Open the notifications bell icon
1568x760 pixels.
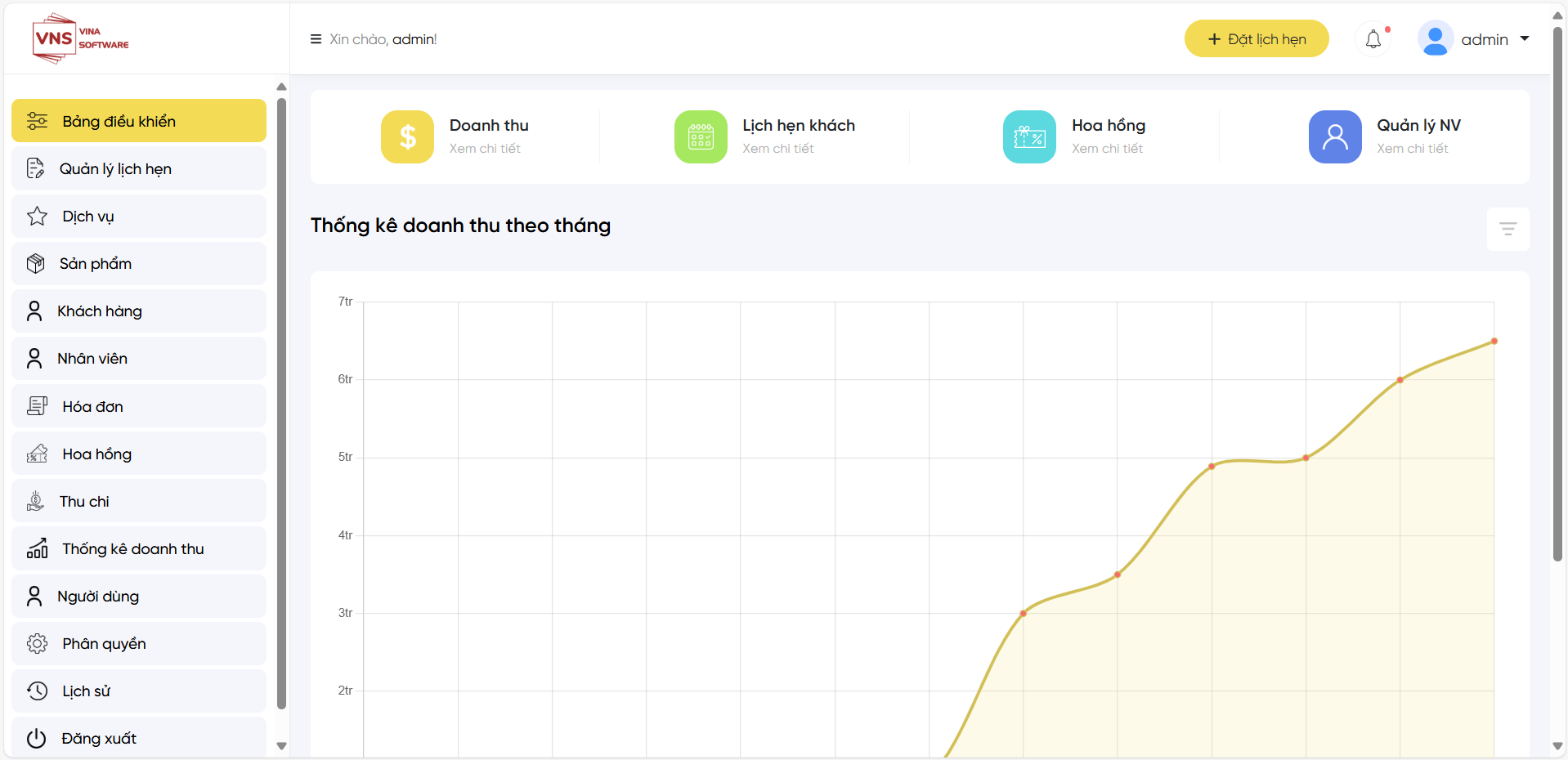click(x=1373, y=39)
